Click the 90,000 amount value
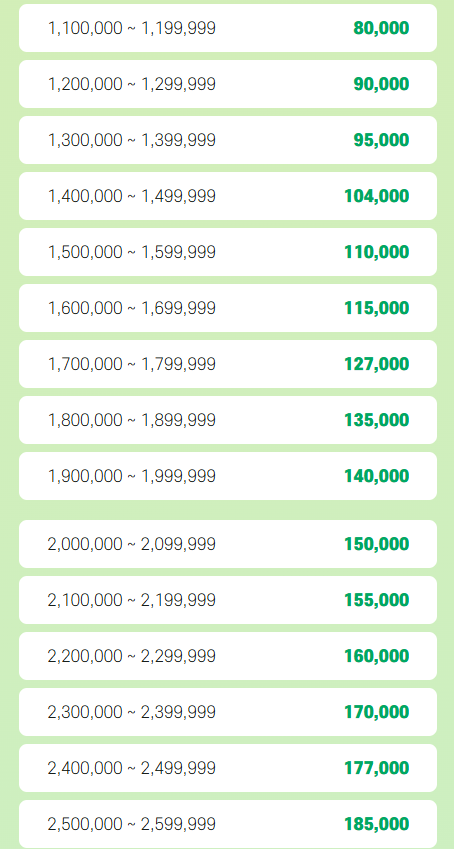Viewport: 454px width, 849px height. pyautogui.click(x=381, y=84)
